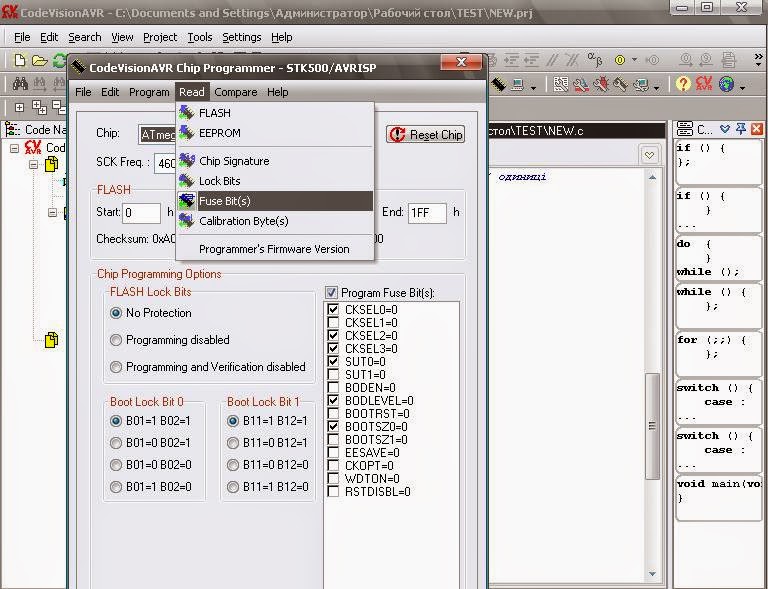
Task: Select Programming and Verification disabled option
Action: pos(116,367)
